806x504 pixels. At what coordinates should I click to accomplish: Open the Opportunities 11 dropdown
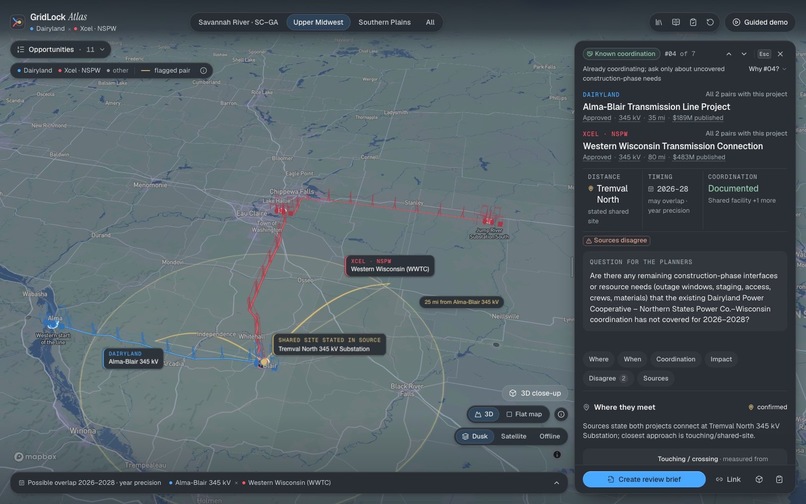point(61,49)
